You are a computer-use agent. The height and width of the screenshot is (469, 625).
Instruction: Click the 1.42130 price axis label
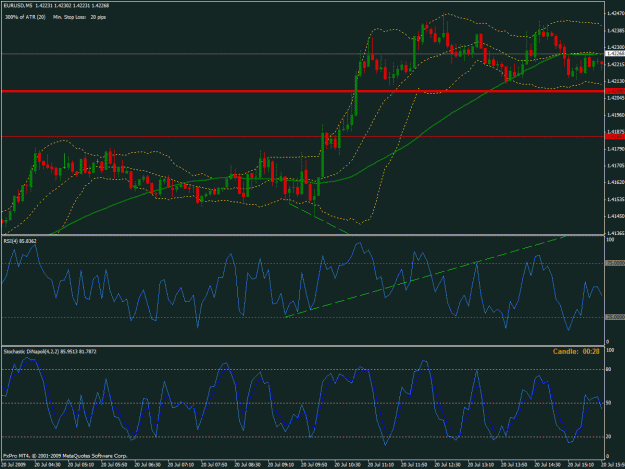[616, 81]
